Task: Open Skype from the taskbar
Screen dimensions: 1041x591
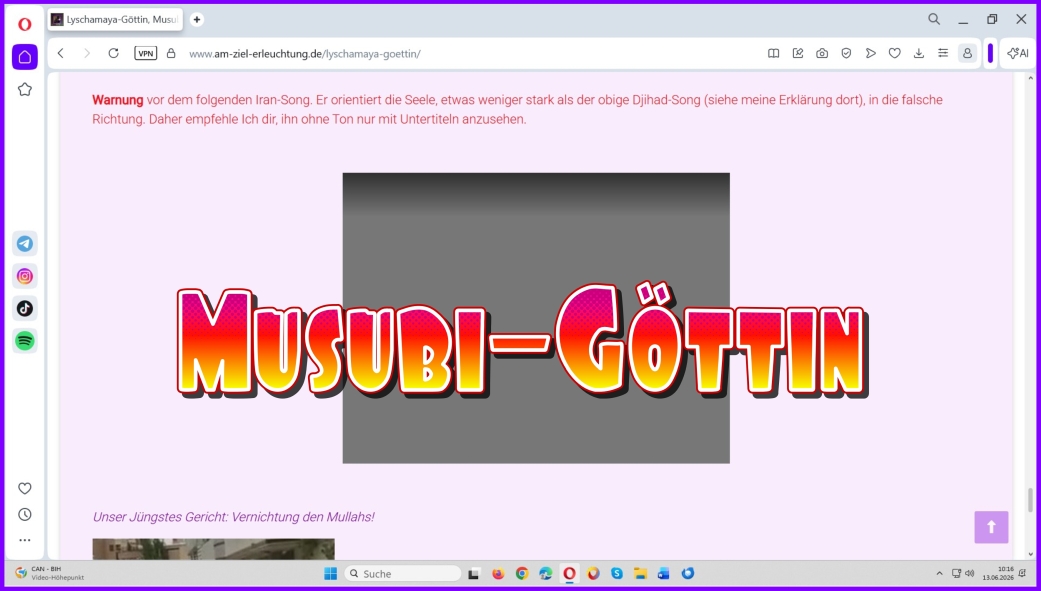Action: (x=617, y=574)
